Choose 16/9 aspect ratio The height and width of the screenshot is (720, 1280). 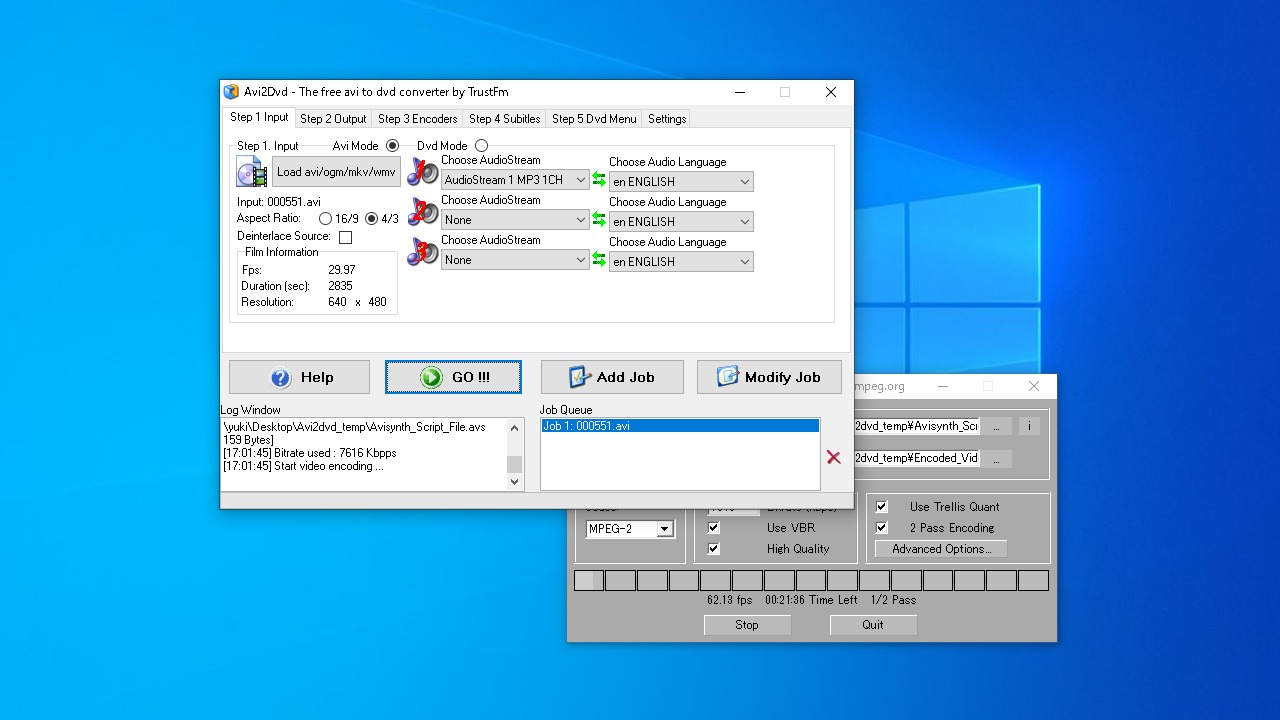326,218
